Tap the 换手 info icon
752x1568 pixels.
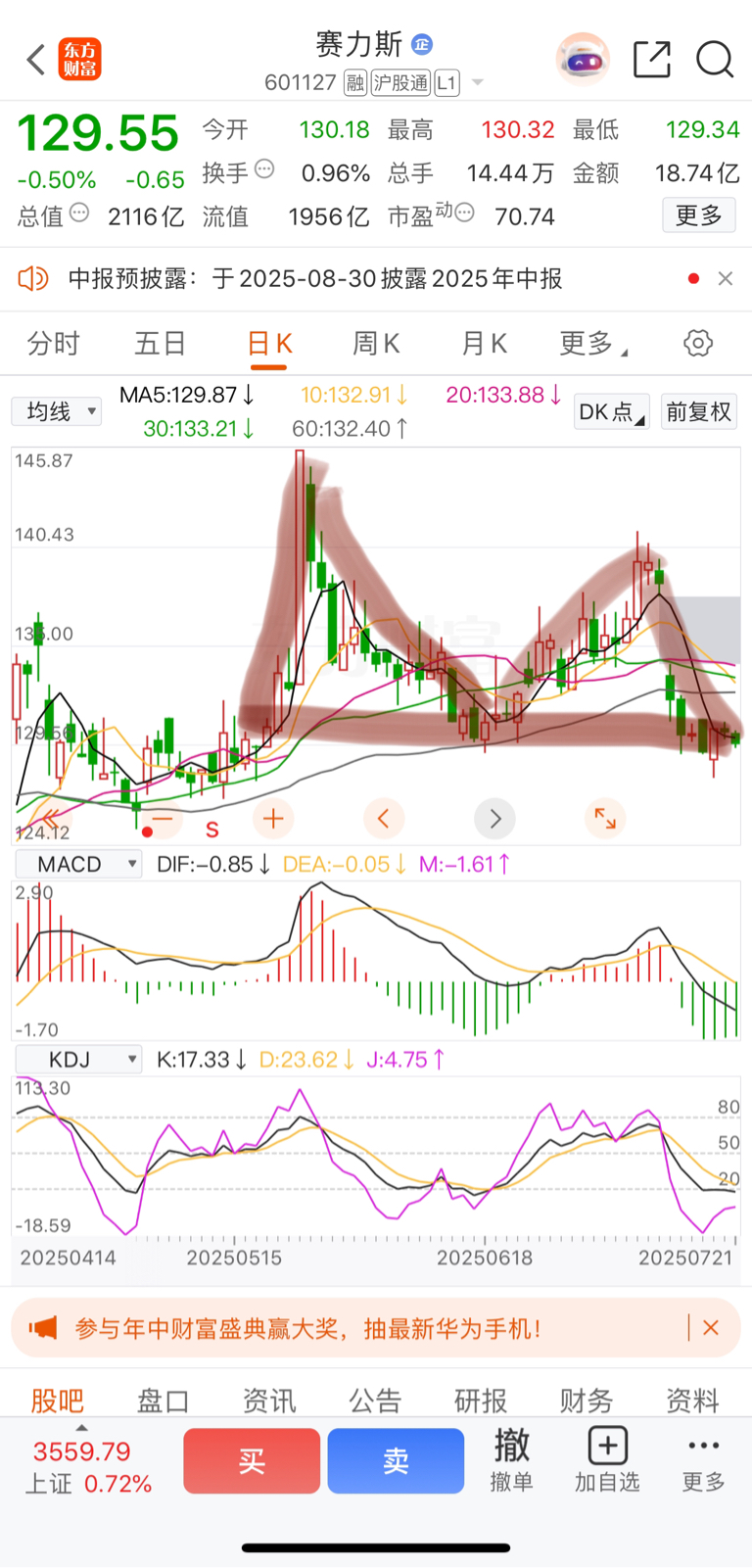coord(264,169)
